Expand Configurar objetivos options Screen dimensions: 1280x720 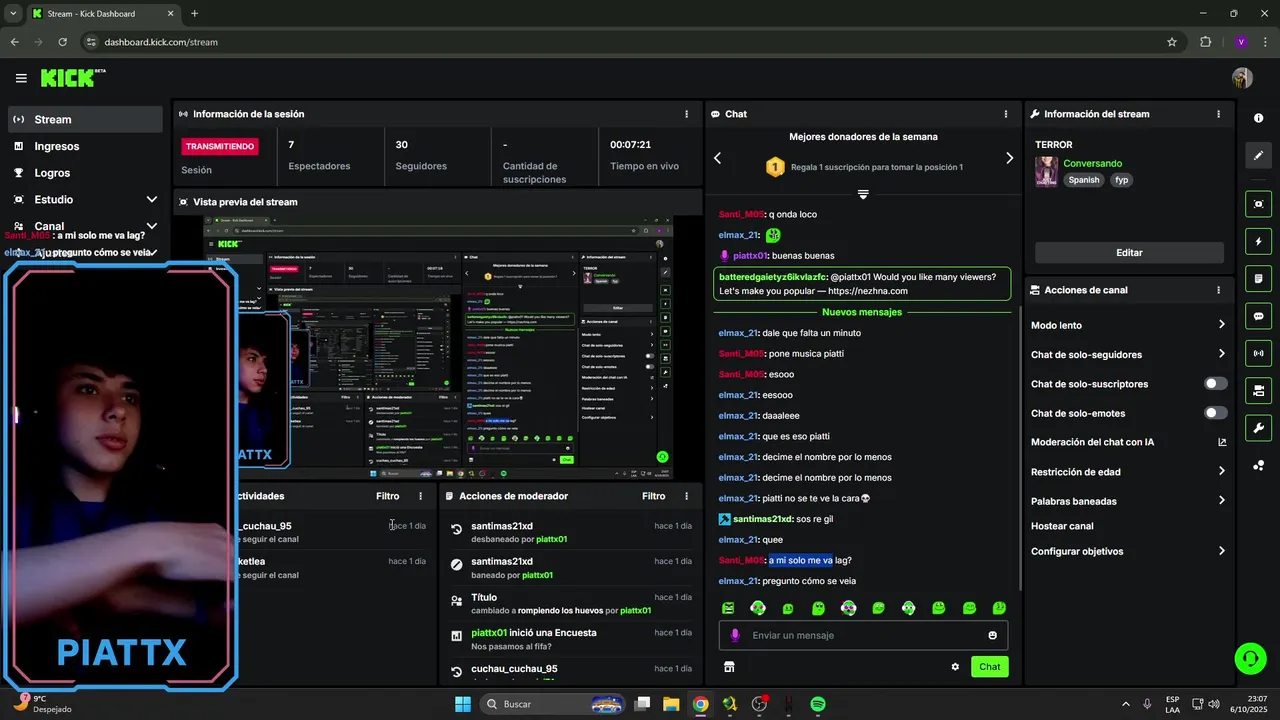point(1221,551)
